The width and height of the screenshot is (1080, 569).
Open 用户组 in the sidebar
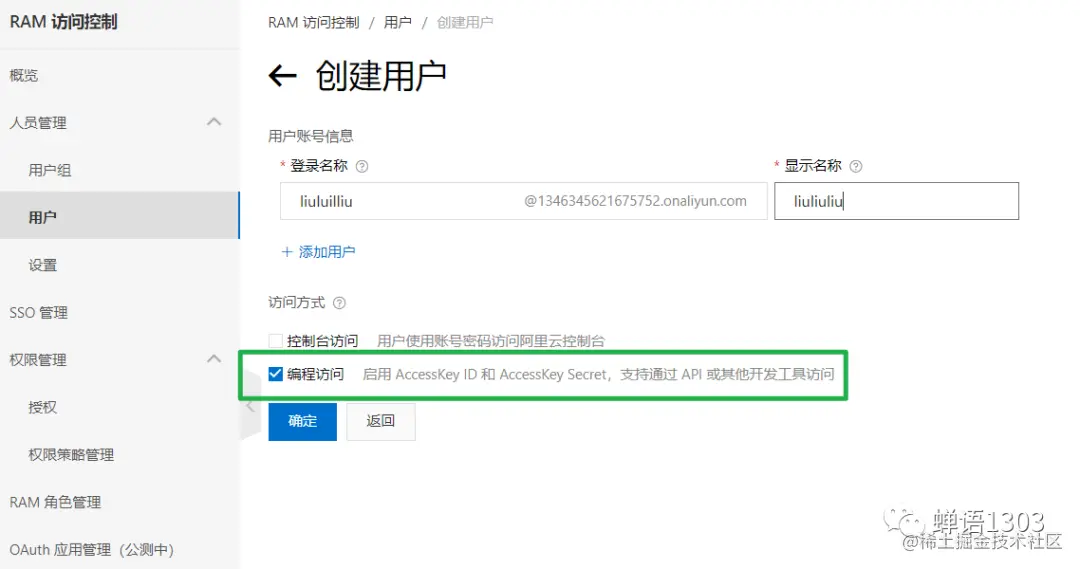coord(50,170)
